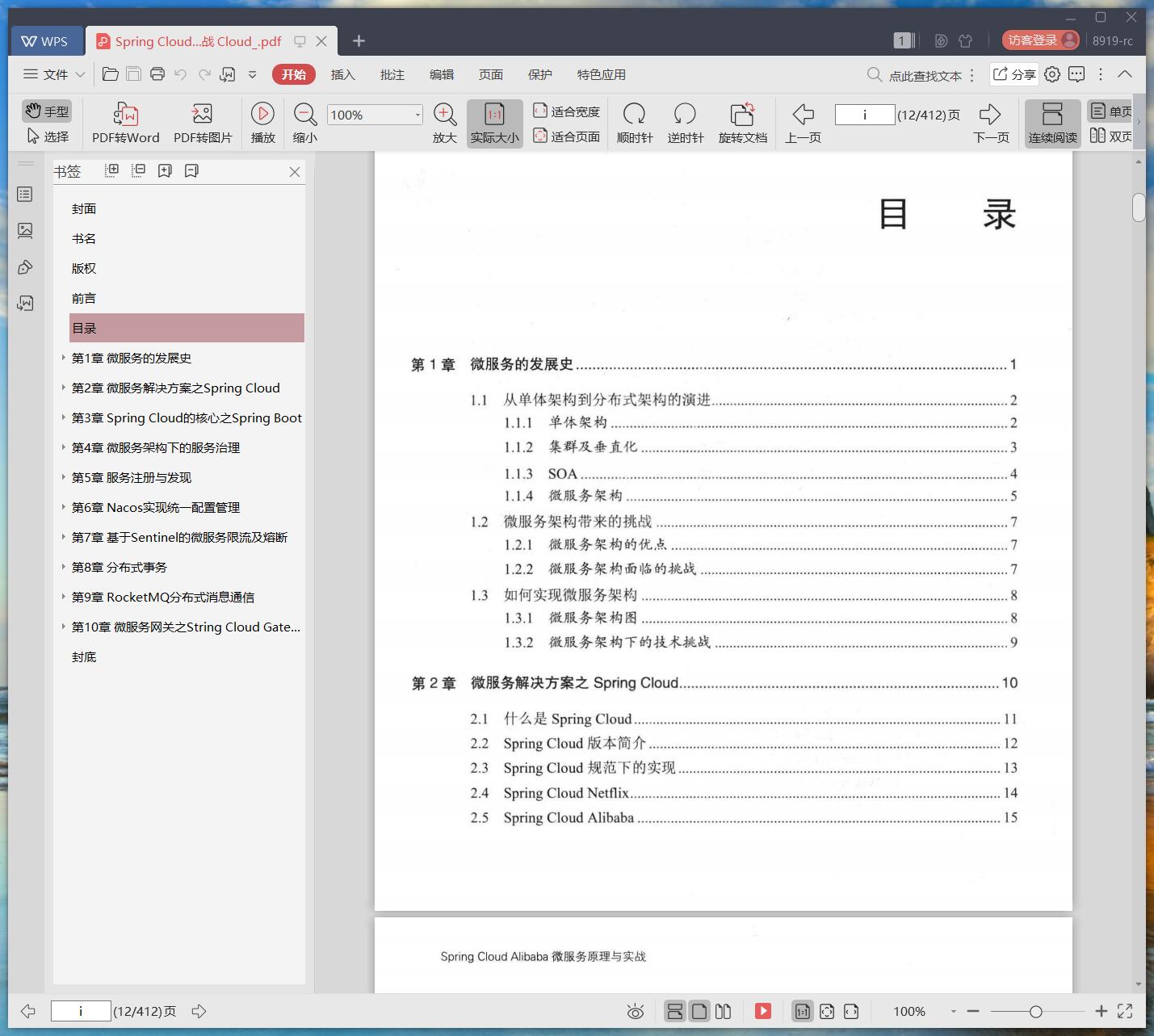
Task: Click the Find Text search box
Action: pyautogui.click(x=913, y=75)
